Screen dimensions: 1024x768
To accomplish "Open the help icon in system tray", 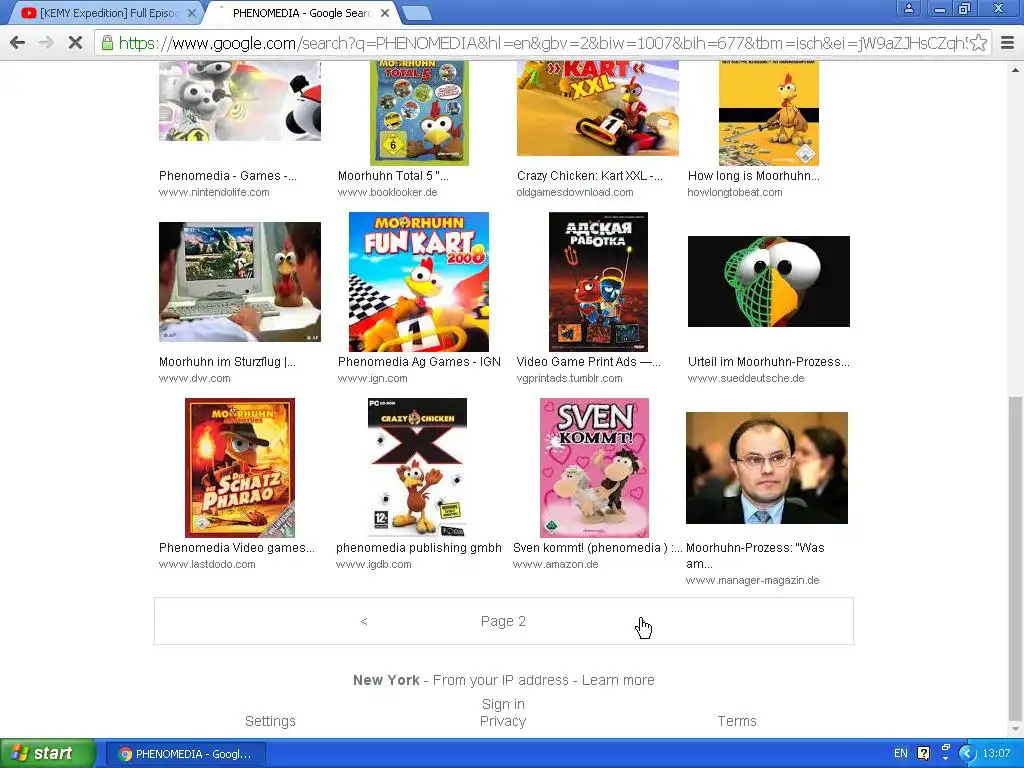I will (923, 753).
